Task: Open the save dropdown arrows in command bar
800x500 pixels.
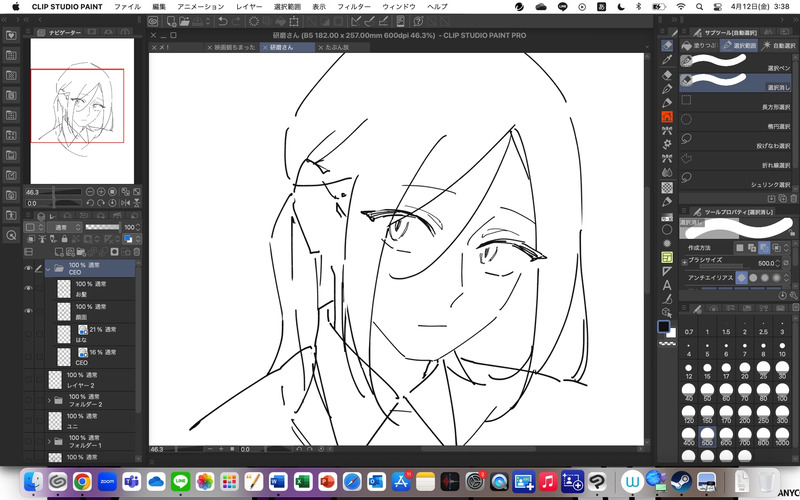Action: coord(208,21)
